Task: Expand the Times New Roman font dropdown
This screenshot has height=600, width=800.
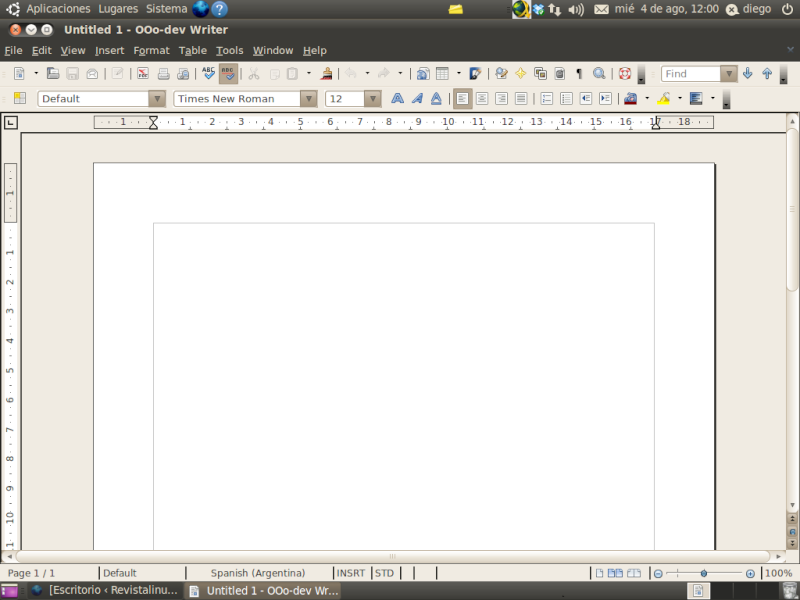Action: pos(309,99)
